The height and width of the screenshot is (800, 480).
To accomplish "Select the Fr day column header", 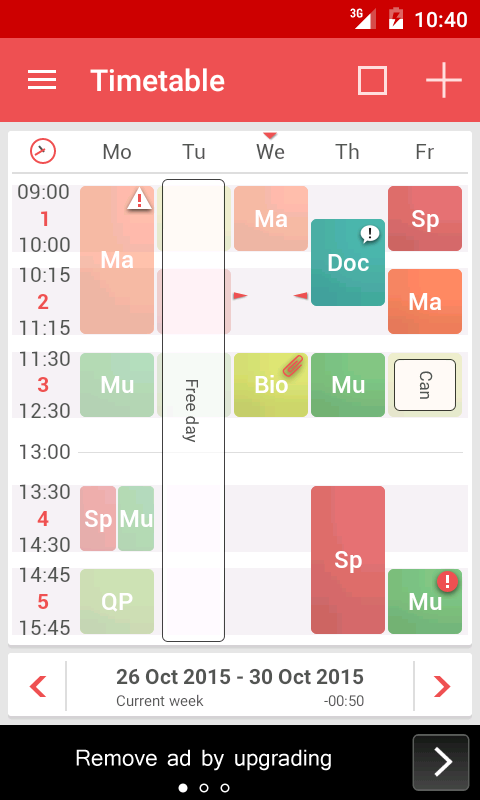I will tap(424, 152).
